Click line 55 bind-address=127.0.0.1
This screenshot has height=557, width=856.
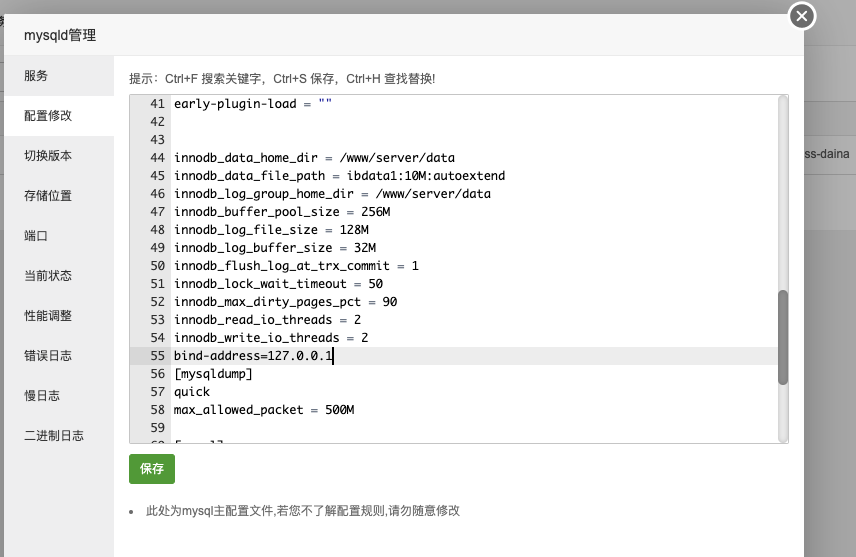(253, 356)
